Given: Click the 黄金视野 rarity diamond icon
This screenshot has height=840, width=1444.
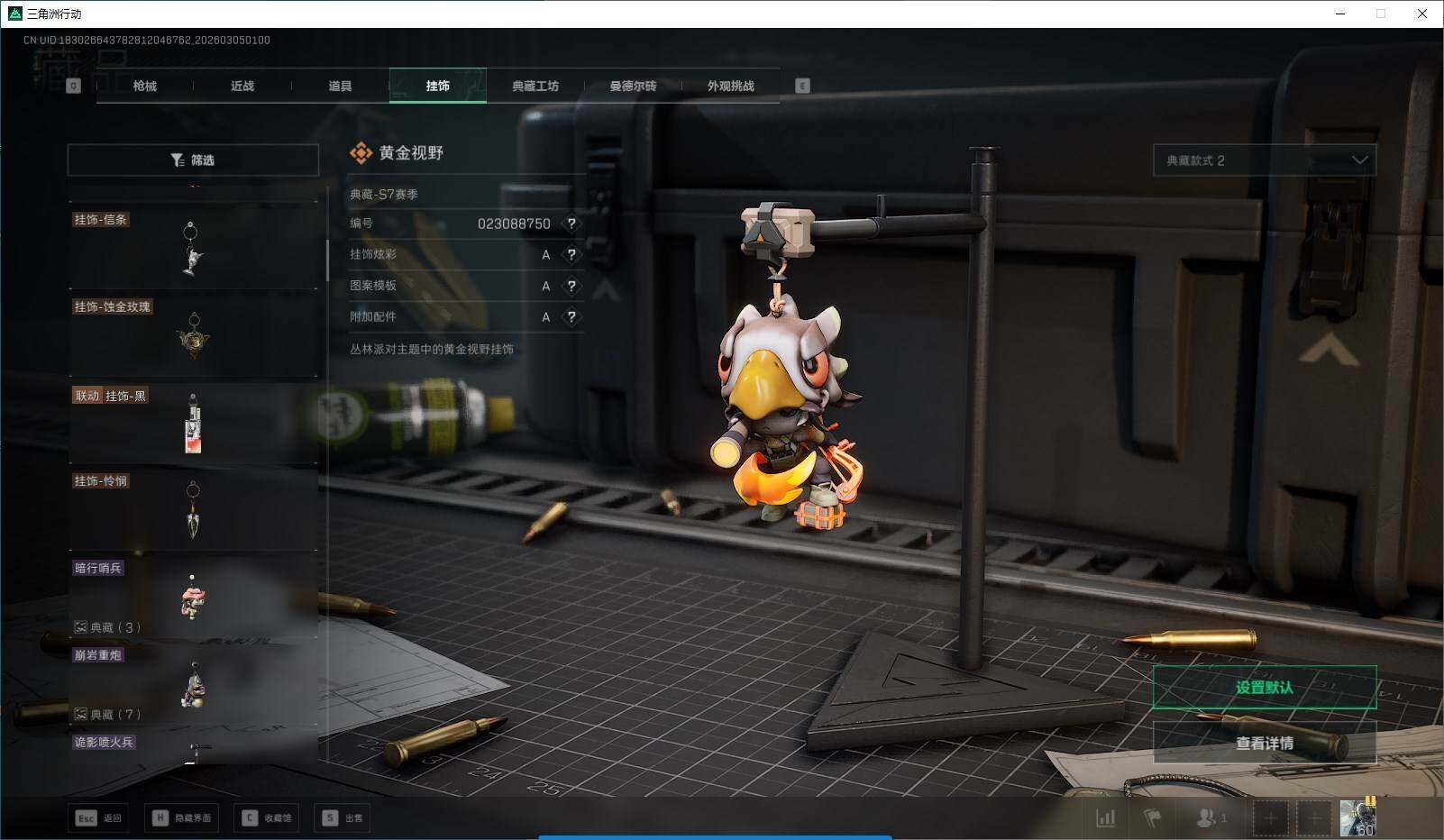Looking at the screenshot, I should coord(361,153).
